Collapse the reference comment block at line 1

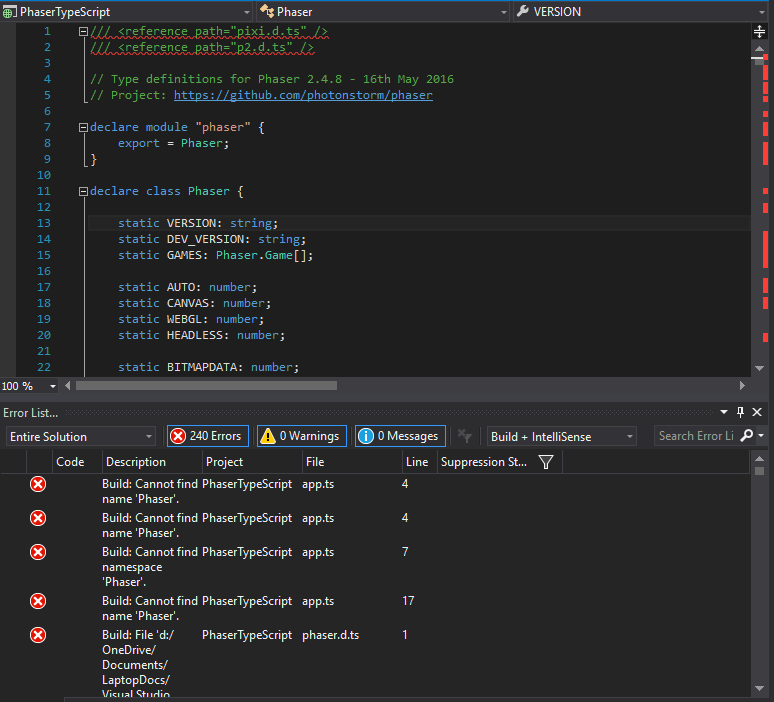click(83, 32)
